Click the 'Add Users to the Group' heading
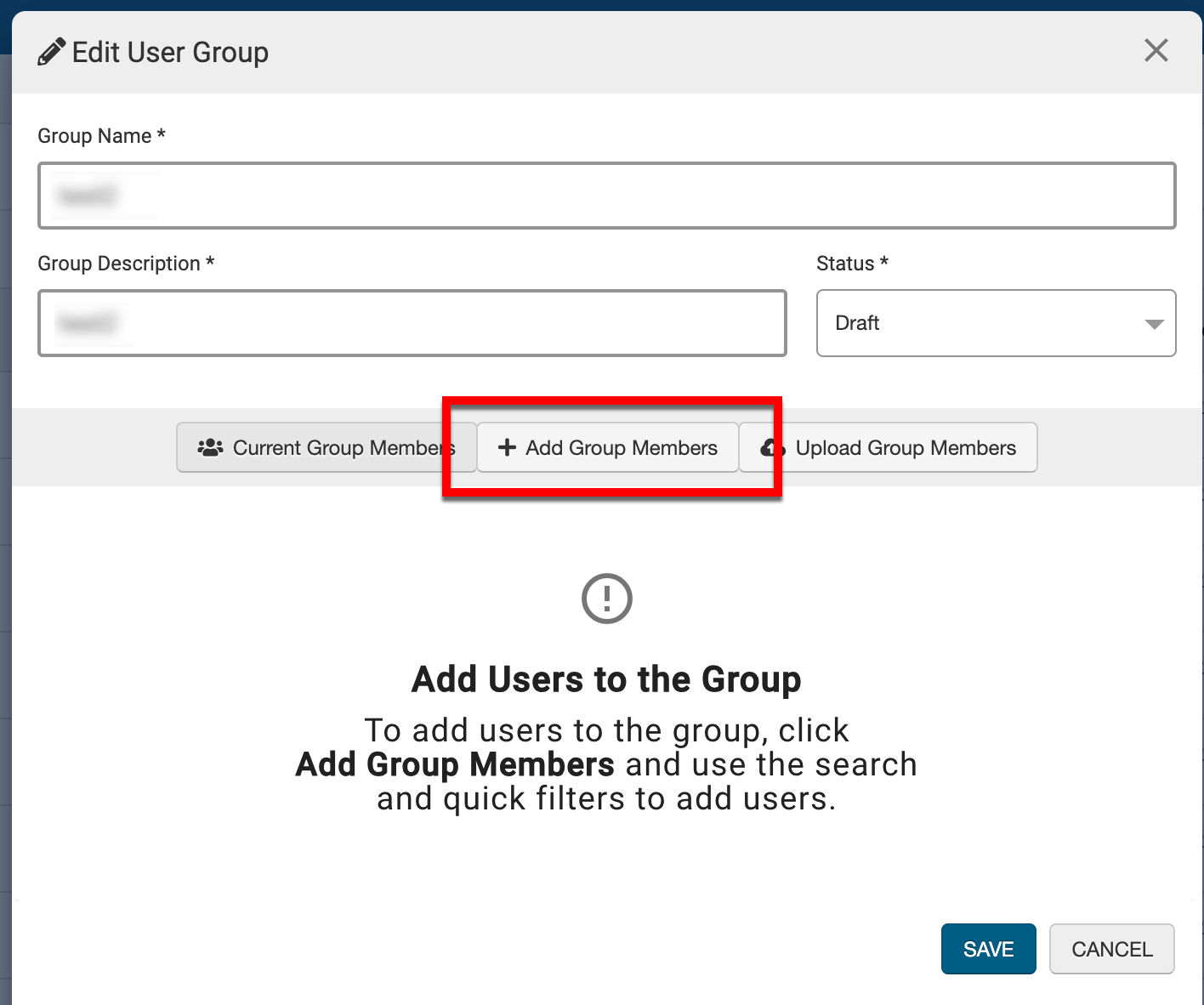 [x=606, y=679]
